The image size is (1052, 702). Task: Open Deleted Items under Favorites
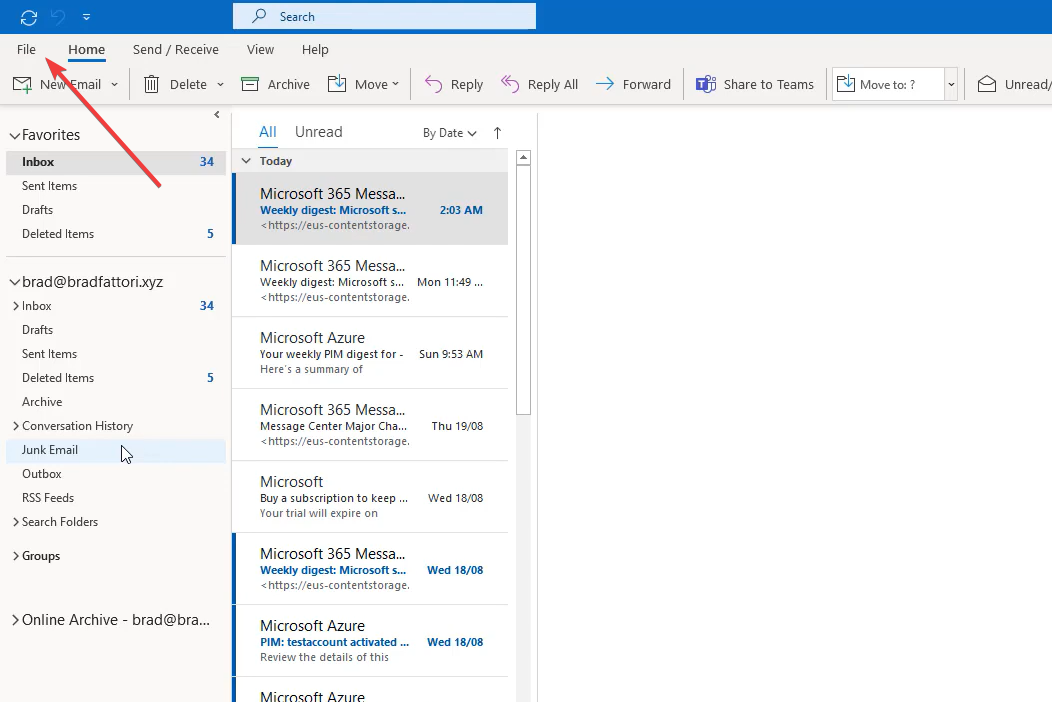(x=116, y=234)
